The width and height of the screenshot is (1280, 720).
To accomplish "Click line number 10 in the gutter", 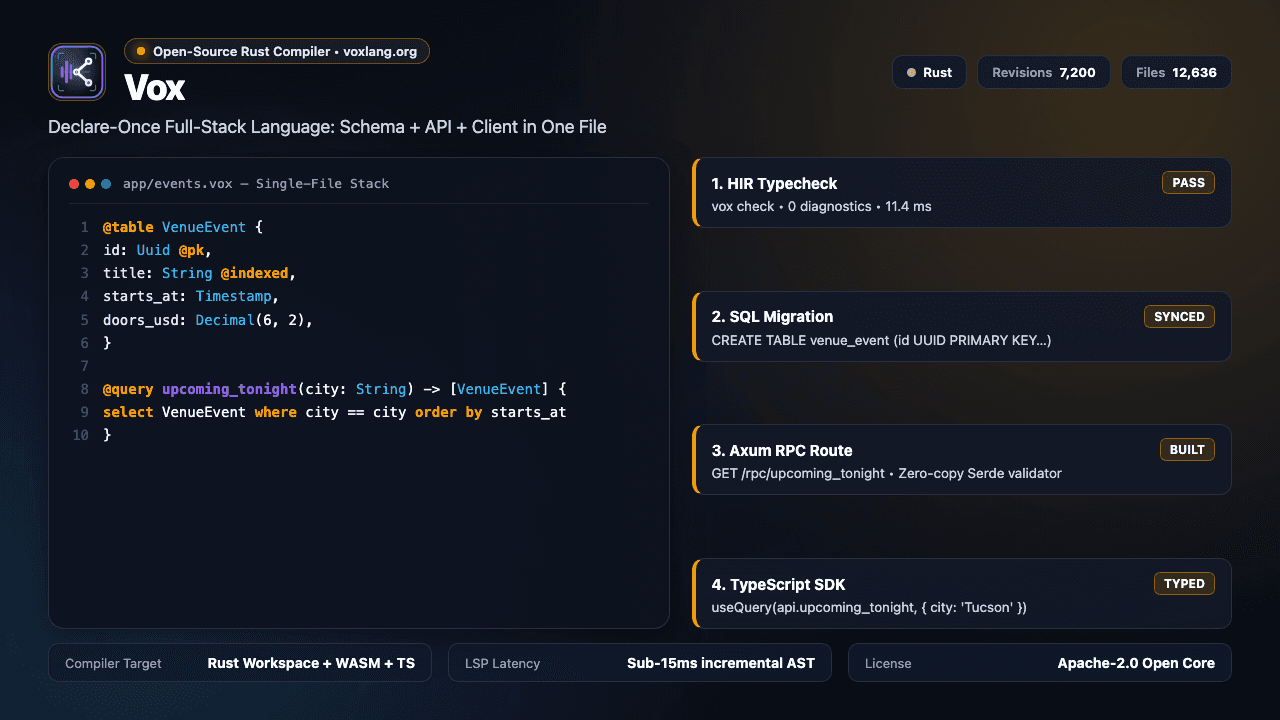I will 81,435.
